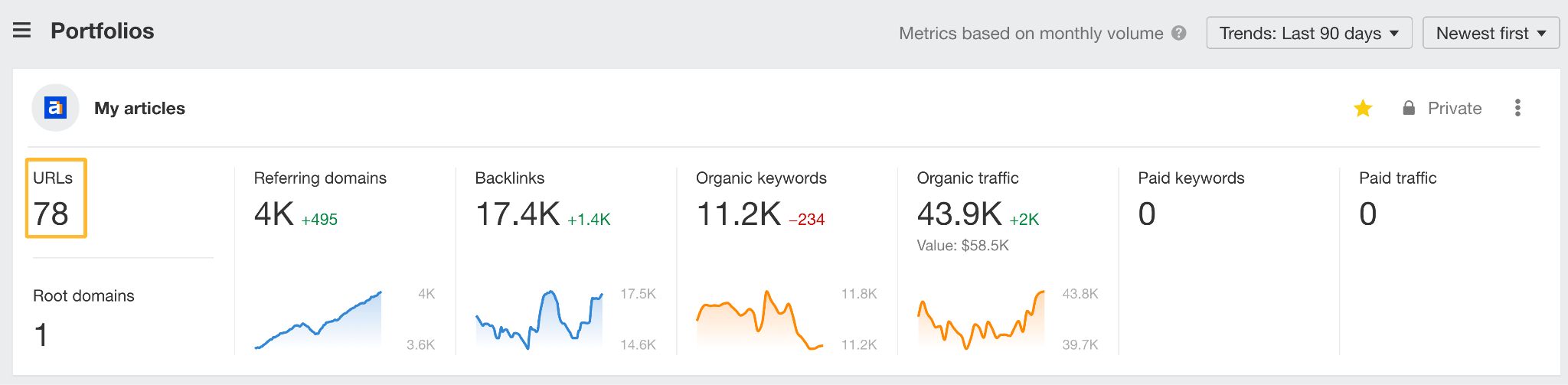
Task: Click the Paid keywords value
Action: pyautogui.click(x=1147, y=214)
